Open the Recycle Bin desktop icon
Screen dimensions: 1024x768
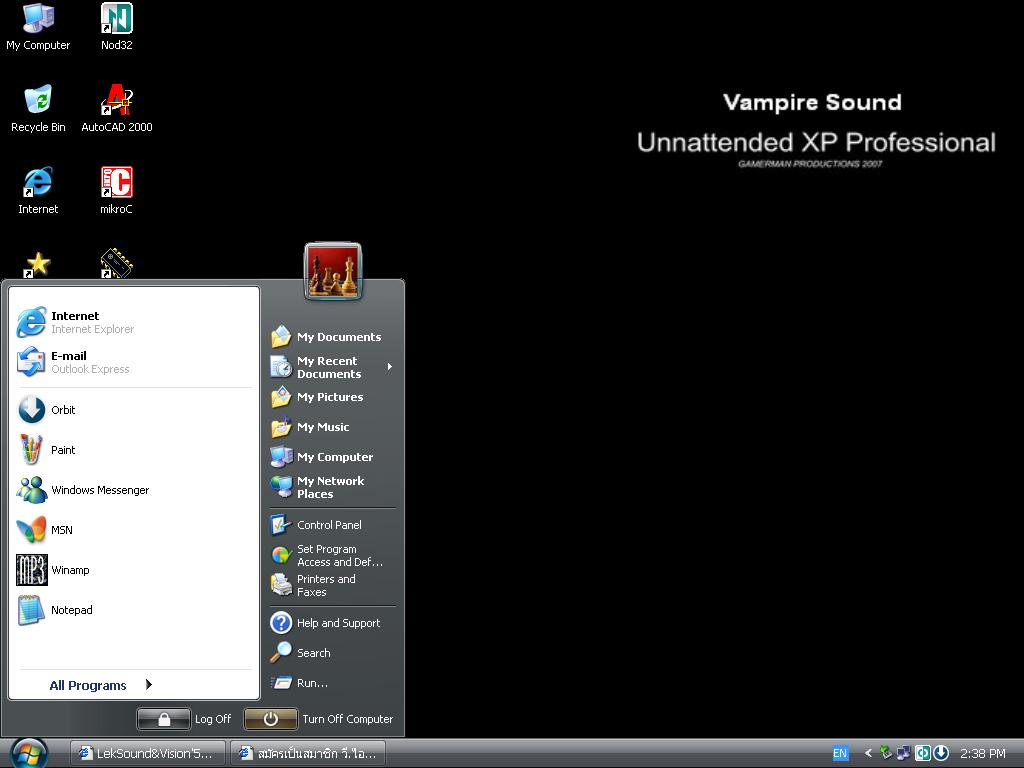pyautogui.click(x=38, y=108)
